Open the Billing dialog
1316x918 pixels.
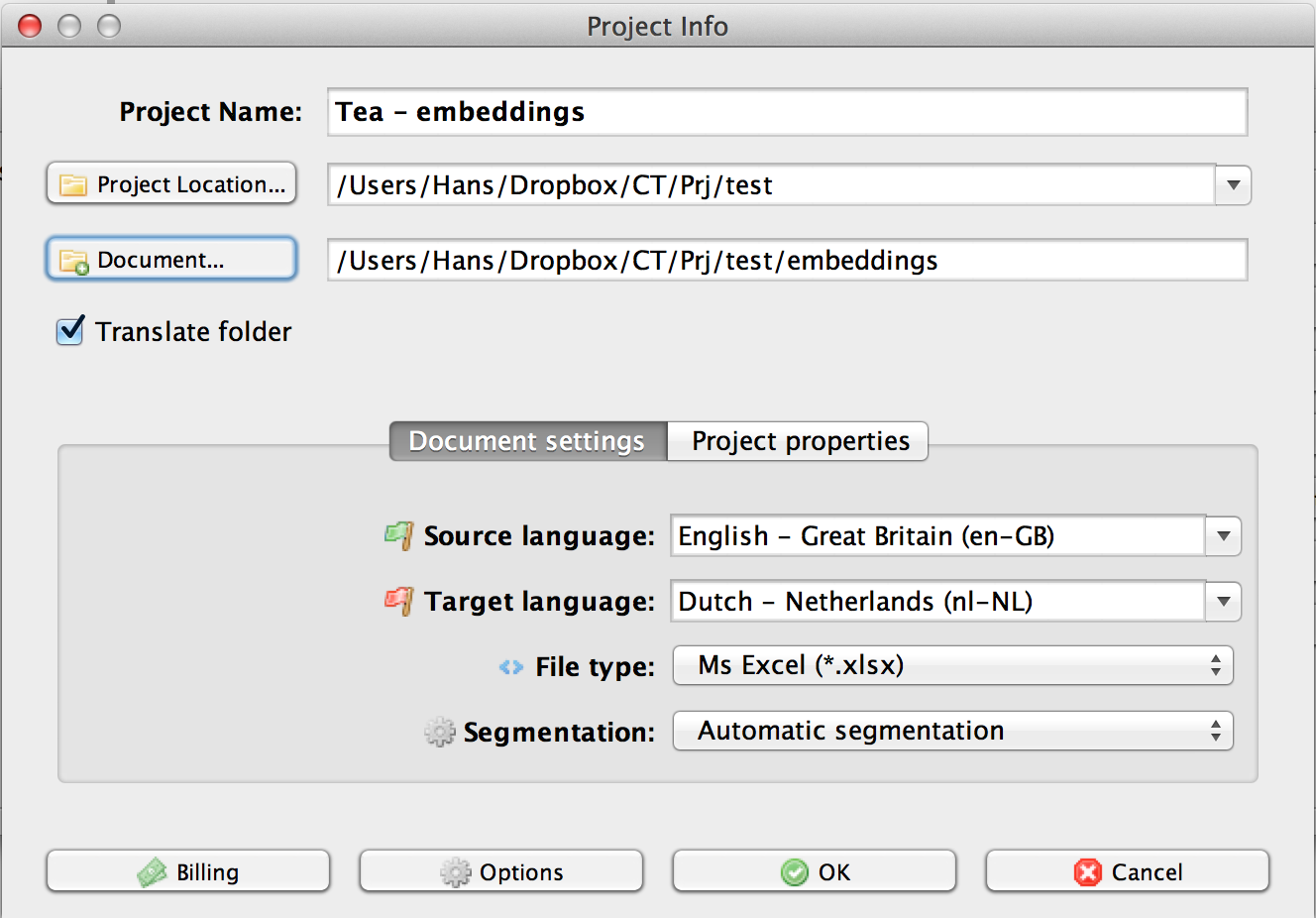188,871
